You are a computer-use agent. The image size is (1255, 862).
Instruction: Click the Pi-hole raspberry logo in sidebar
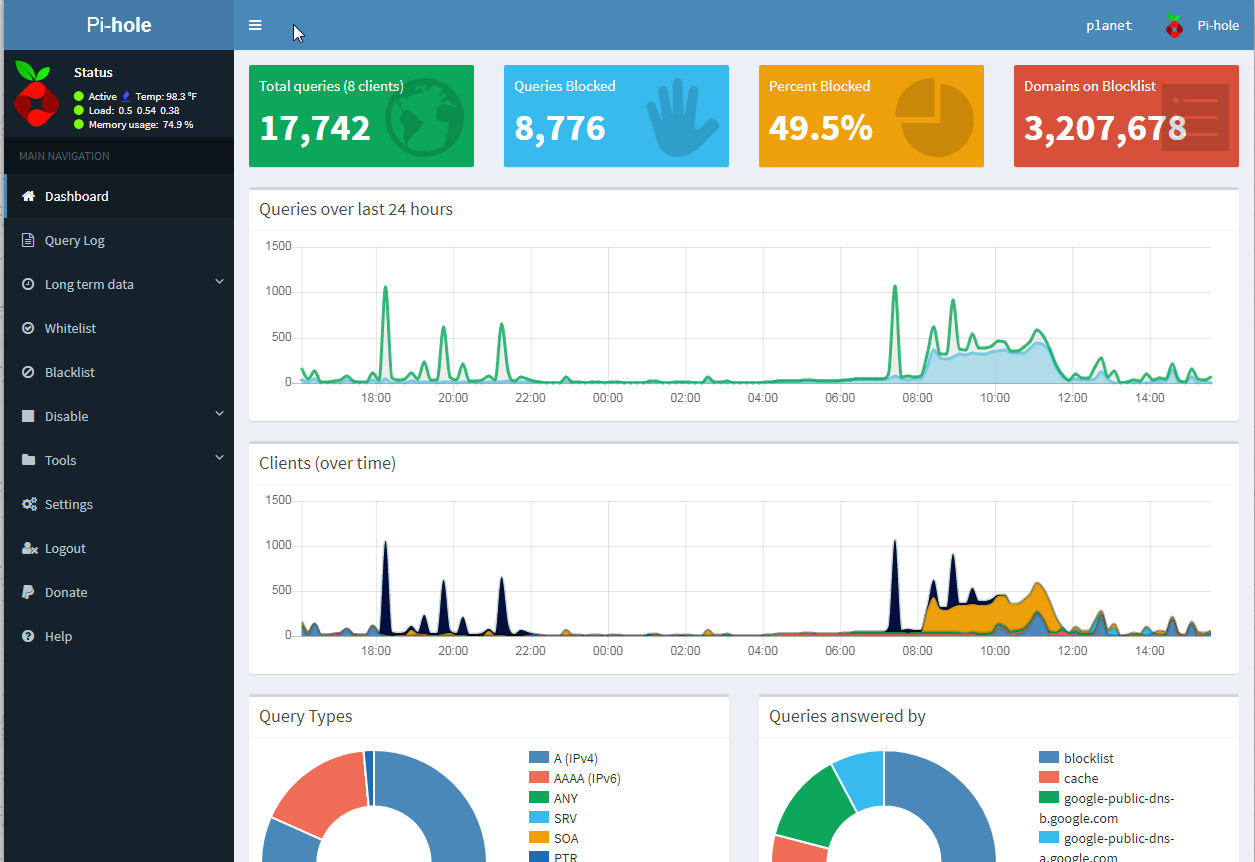[x=36, y=93]
